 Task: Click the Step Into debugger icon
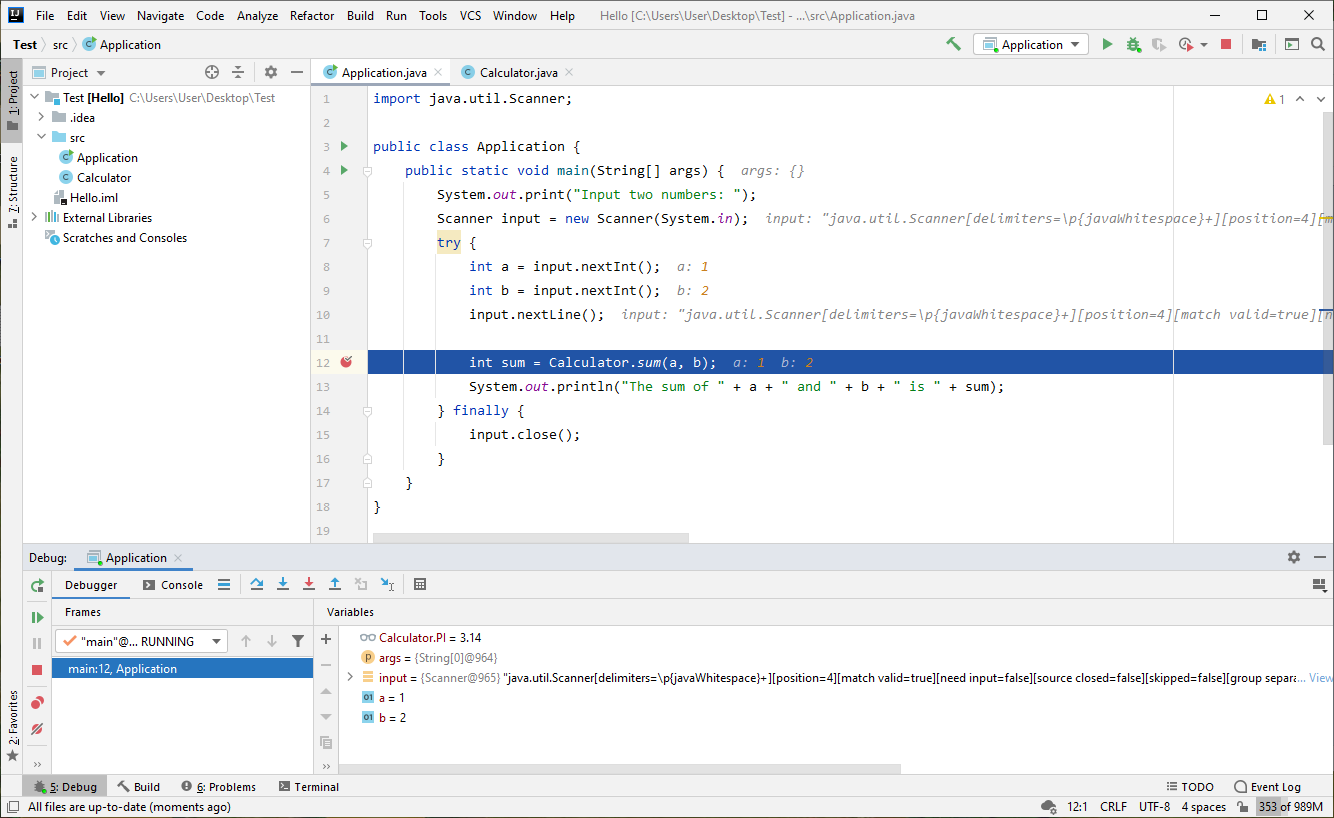coord(283,584)
